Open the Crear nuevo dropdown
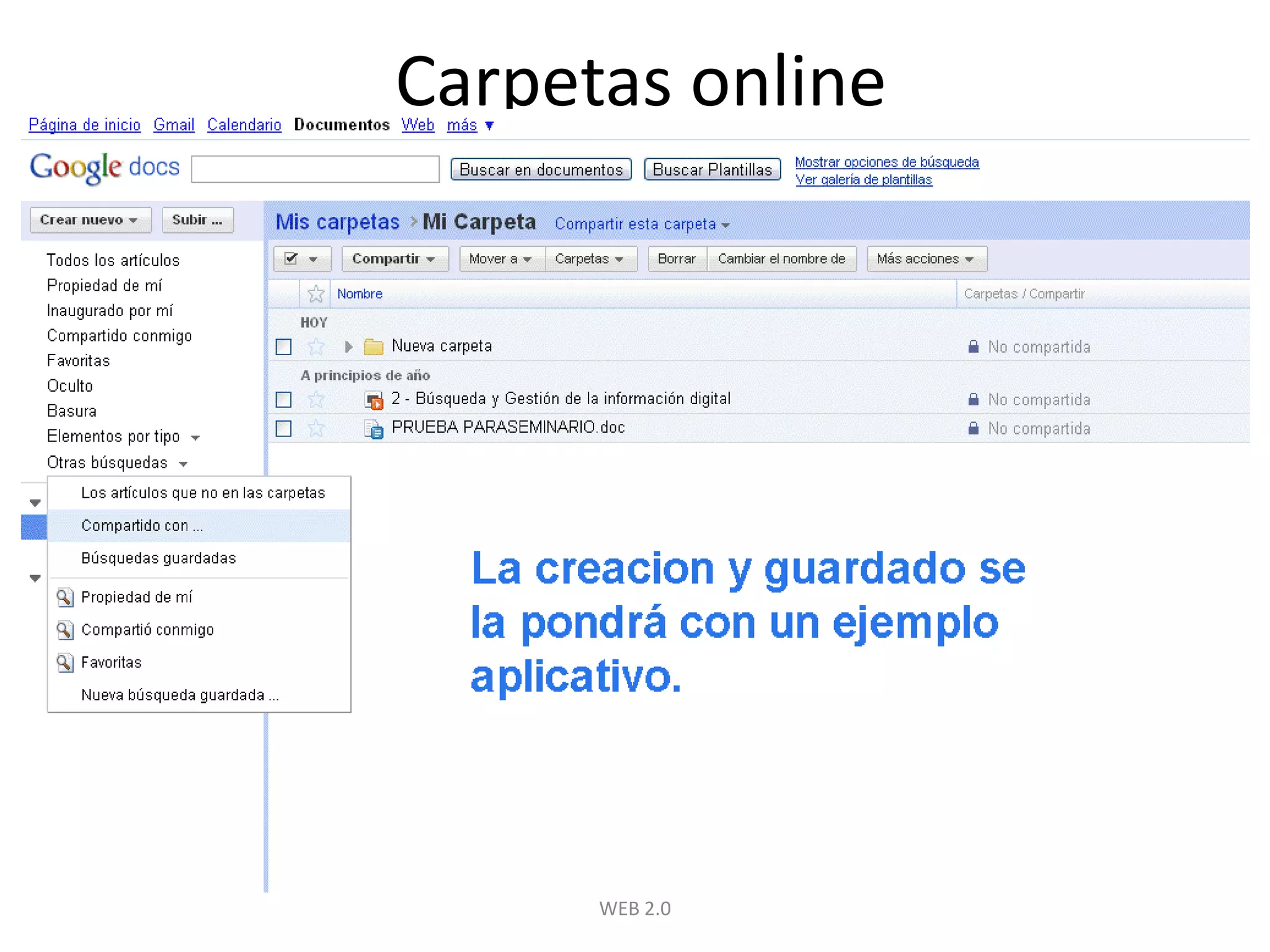This screenshot has width=1270, height=952. (91, 220)
